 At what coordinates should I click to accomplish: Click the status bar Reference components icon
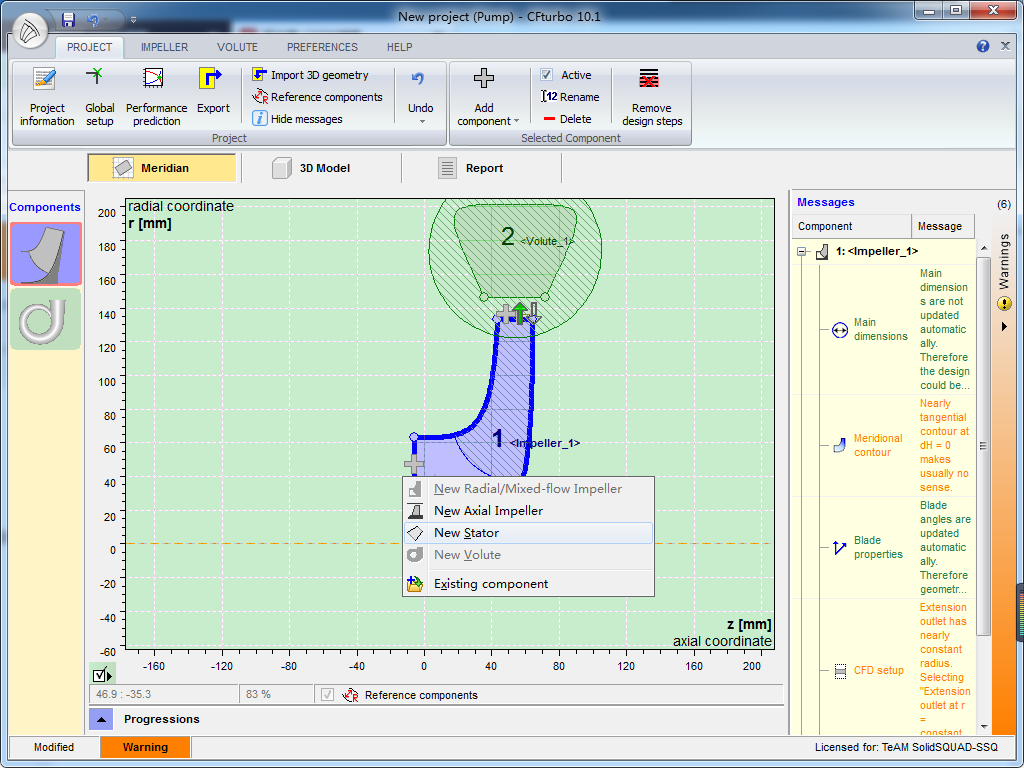tap(351, 695)
